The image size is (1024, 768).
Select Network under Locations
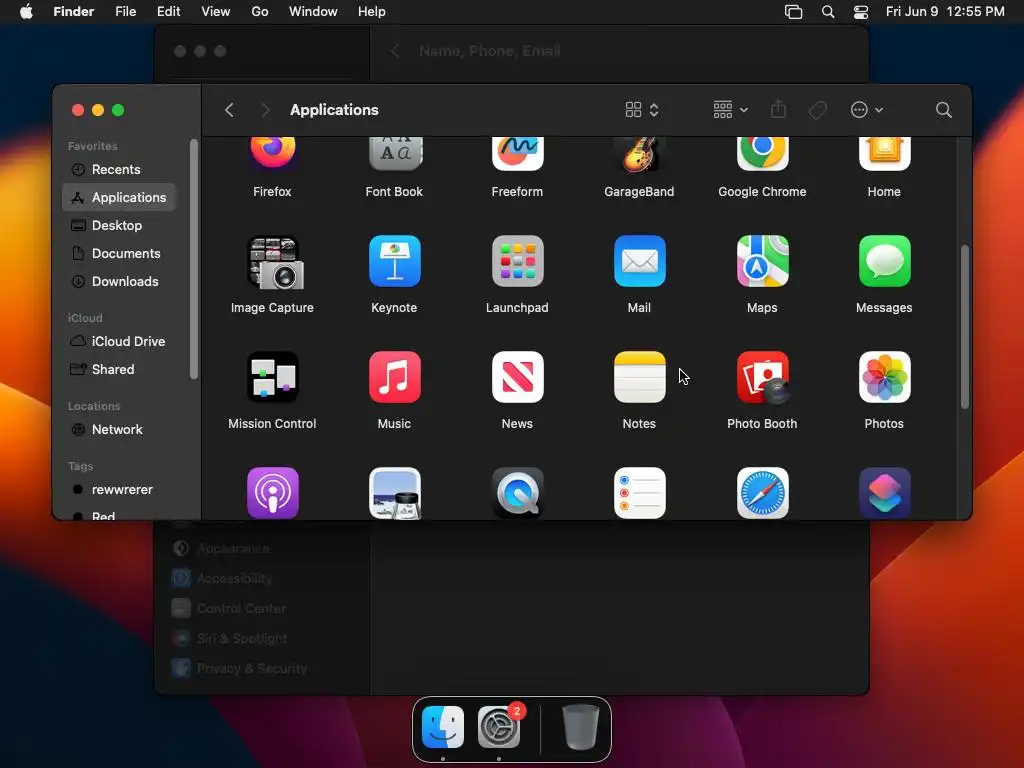[119, 430]
